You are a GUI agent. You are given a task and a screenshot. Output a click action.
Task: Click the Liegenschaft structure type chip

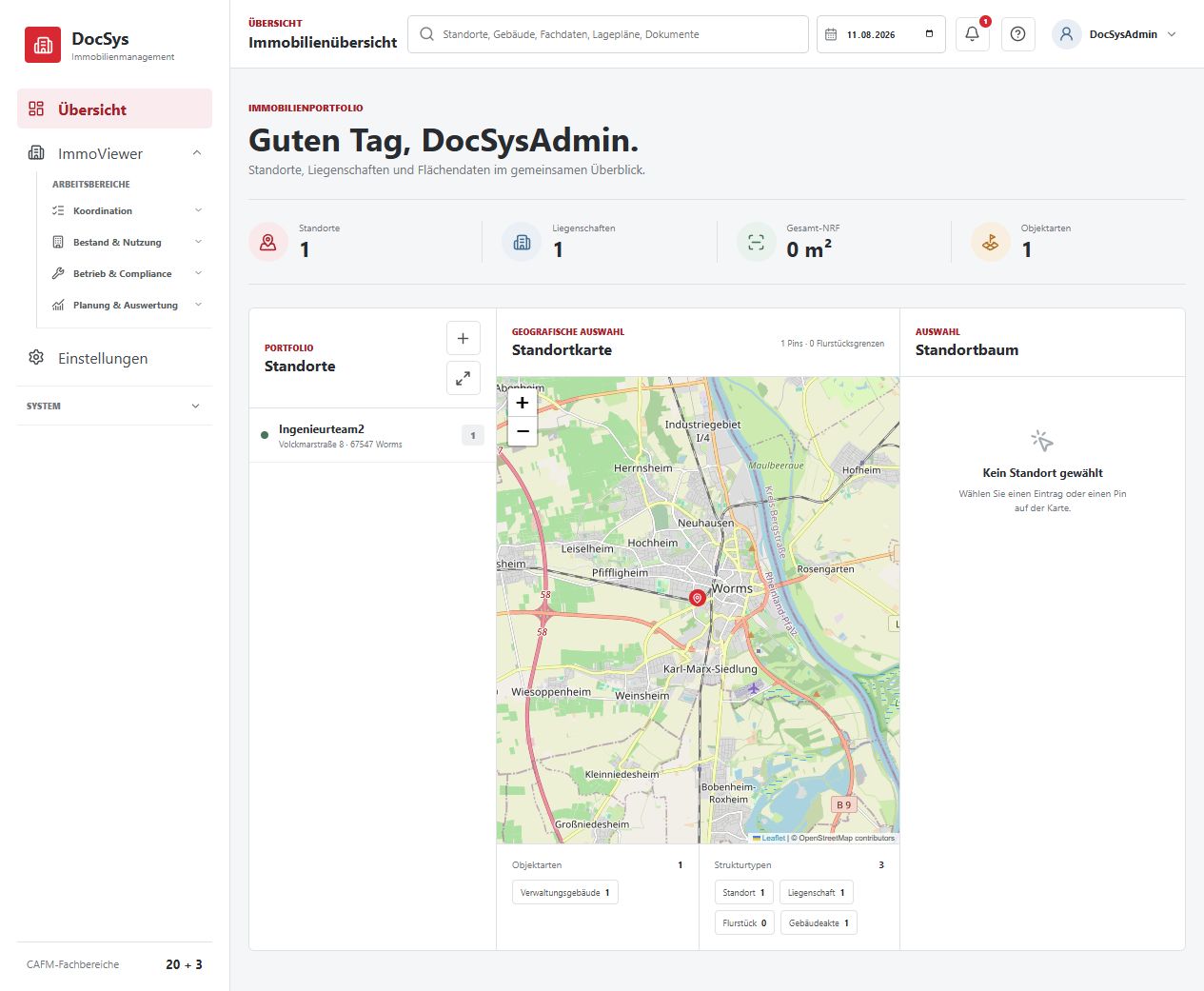817,893
